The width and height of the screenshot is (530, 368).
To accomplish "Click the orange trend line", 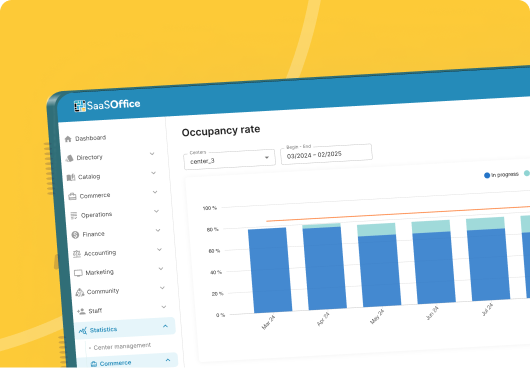I will pyautogui.click(x=398, y=213).
